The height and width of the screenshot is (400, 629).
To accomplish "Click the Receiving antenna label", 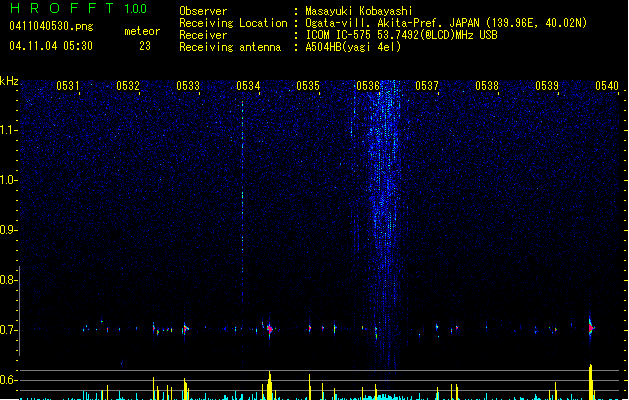I will point(230,47).
